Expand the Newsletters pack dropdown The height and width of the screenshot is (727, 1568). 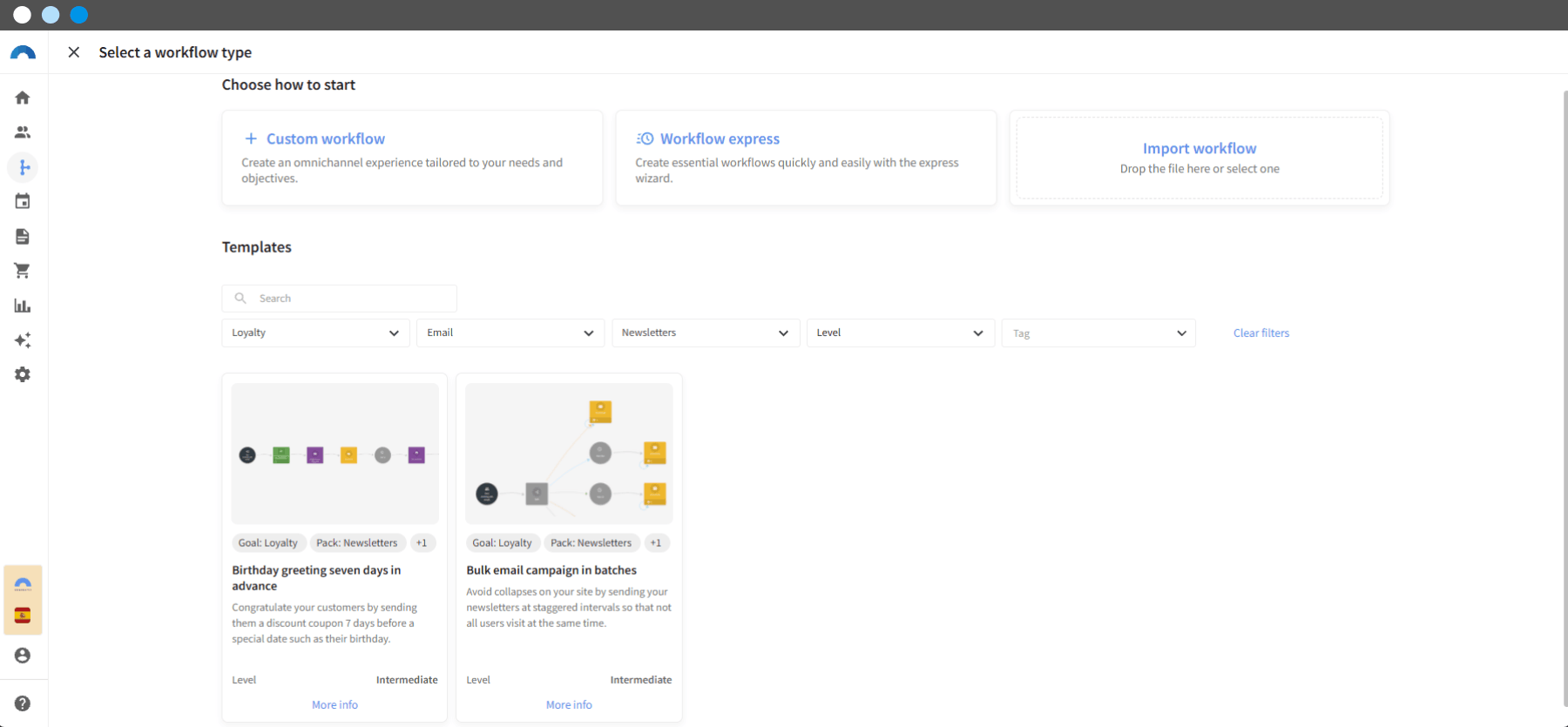[x=706, y=333]
